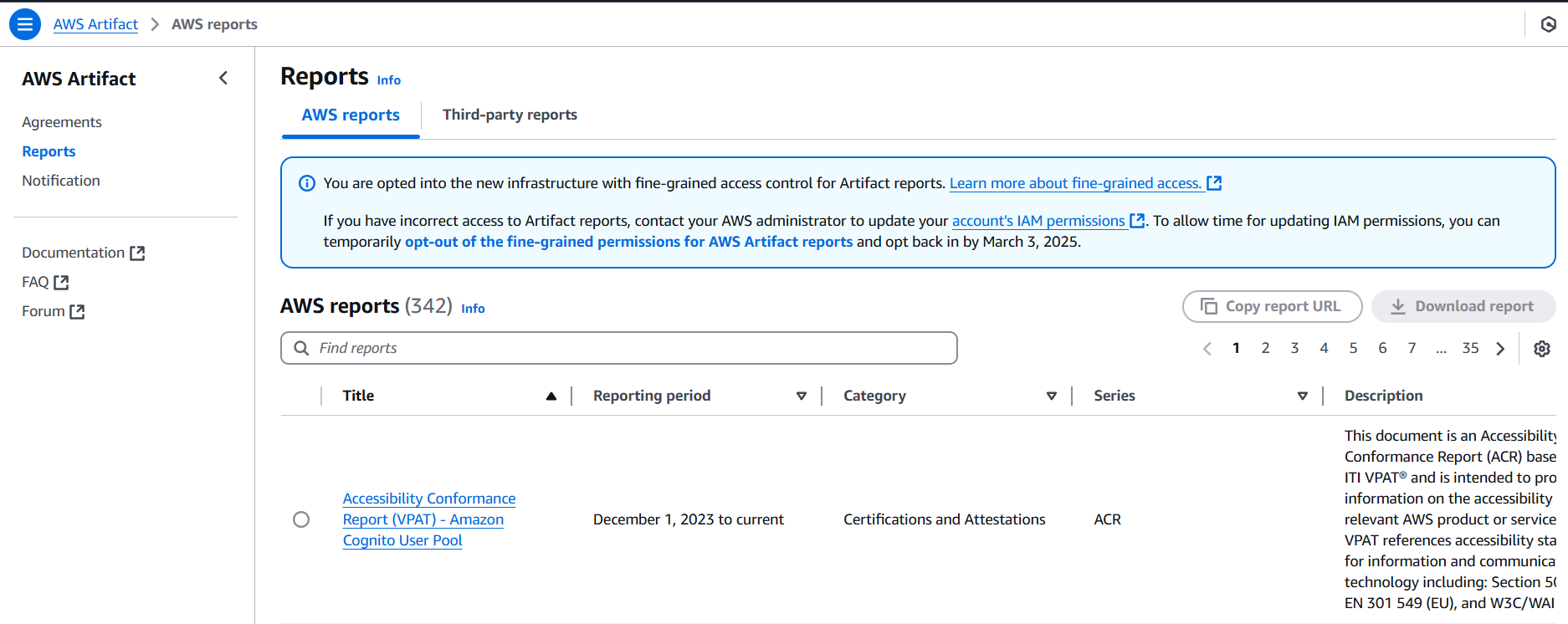1568x624 pixels.
Task: Click Info link next to AWS reports (342)
Action: pyautogui.click(x=473, y=309)
